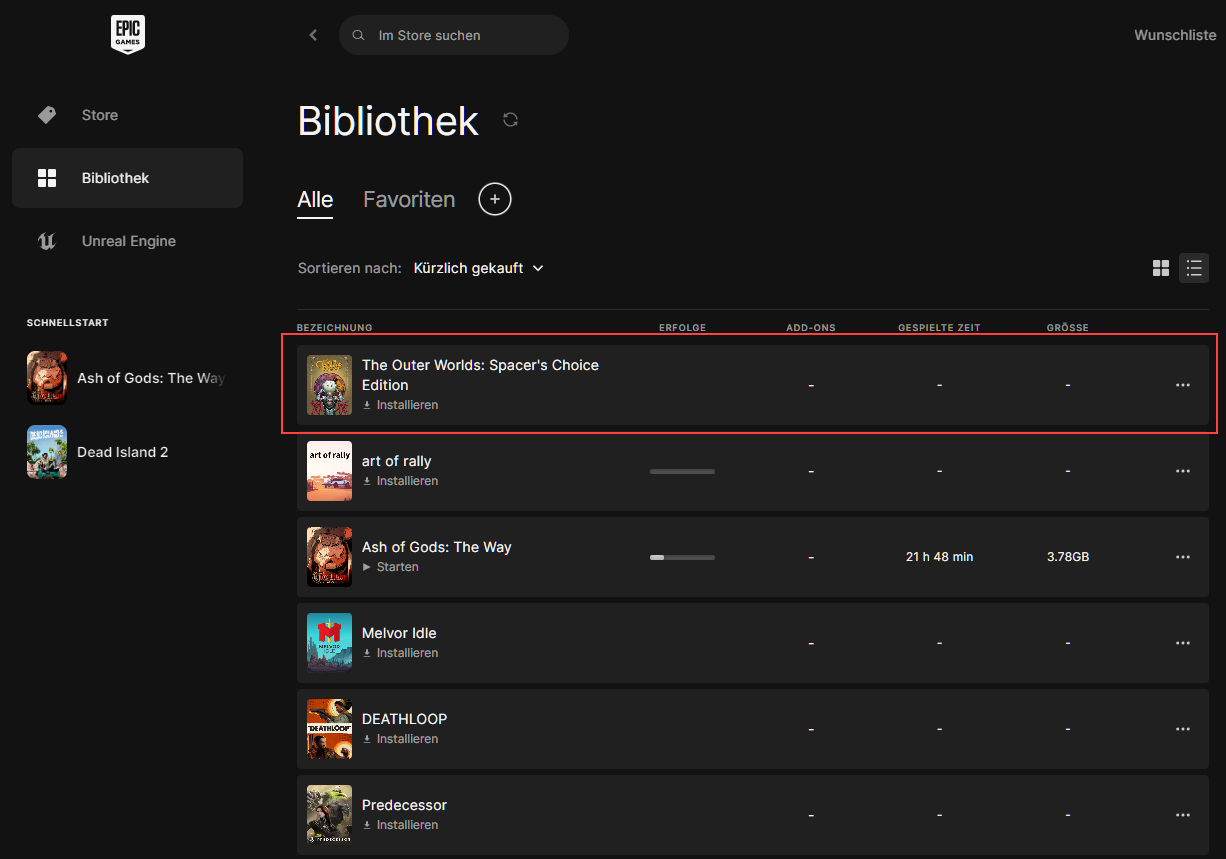Select the Favoriten tab
Image resolution: width=1226 pixels, height=859 pixels.
tap(409, 199)
